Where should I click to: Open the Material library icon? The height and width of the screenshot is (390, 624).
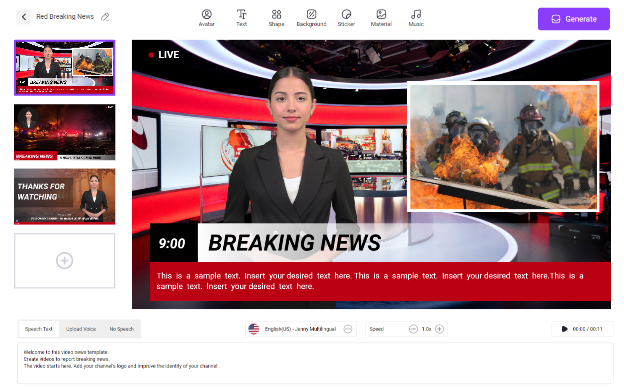381,18
